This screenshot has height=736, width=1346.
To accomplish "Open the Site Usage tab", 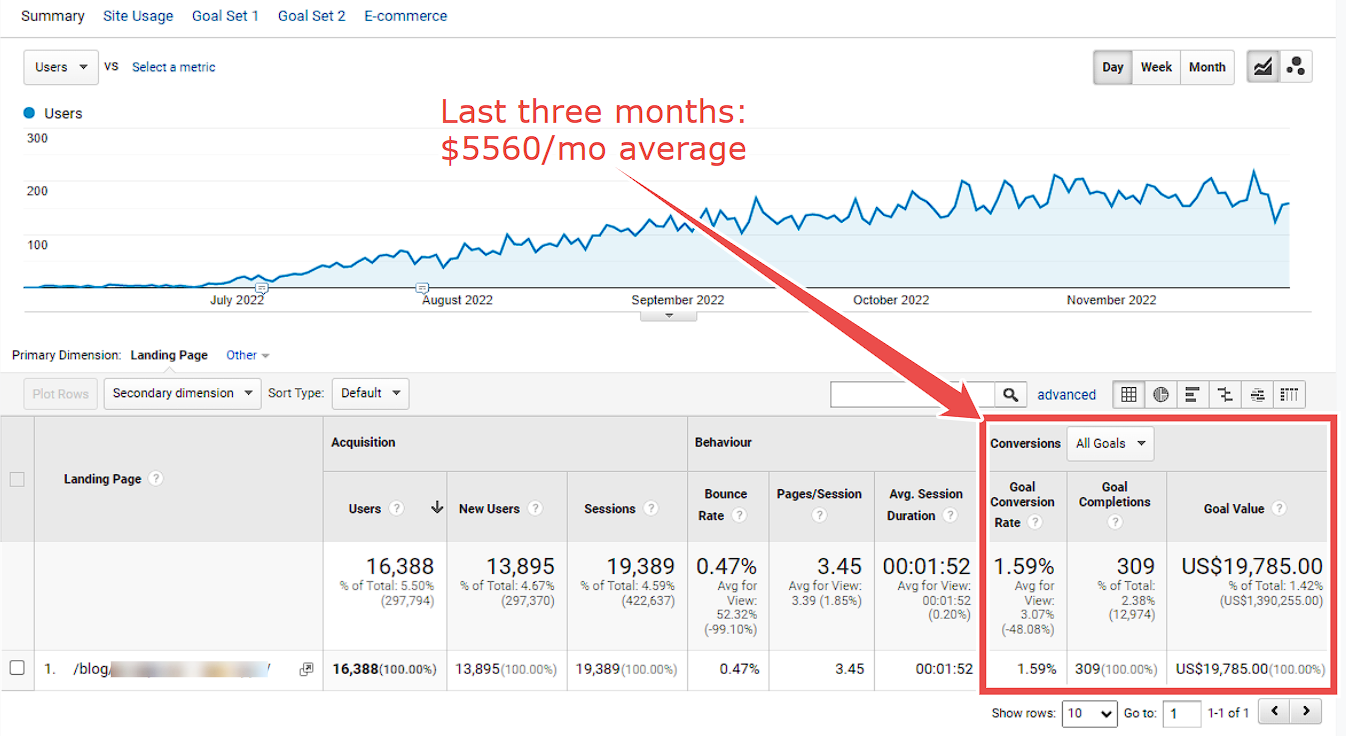I will coord(138,16).
